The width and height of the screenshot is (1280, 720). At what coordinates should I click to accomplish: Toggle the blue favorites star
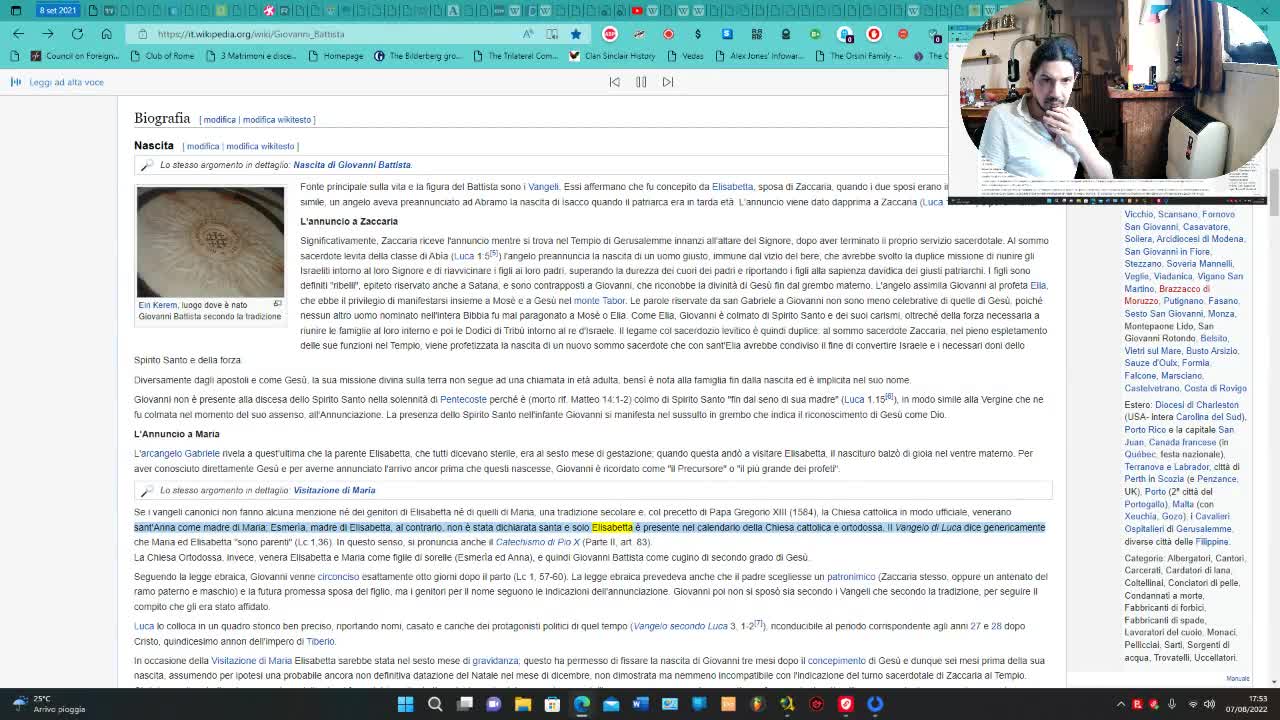tap(576, 34)
